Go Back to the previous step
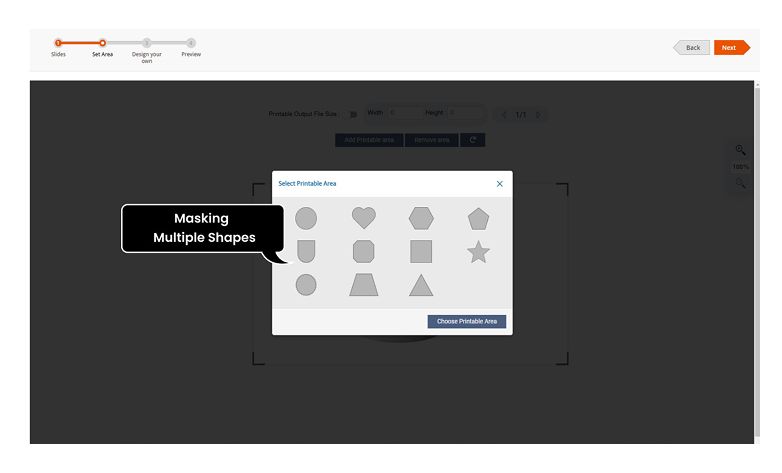782x473 pixels. pyautogui.click(x=692, y=48)
